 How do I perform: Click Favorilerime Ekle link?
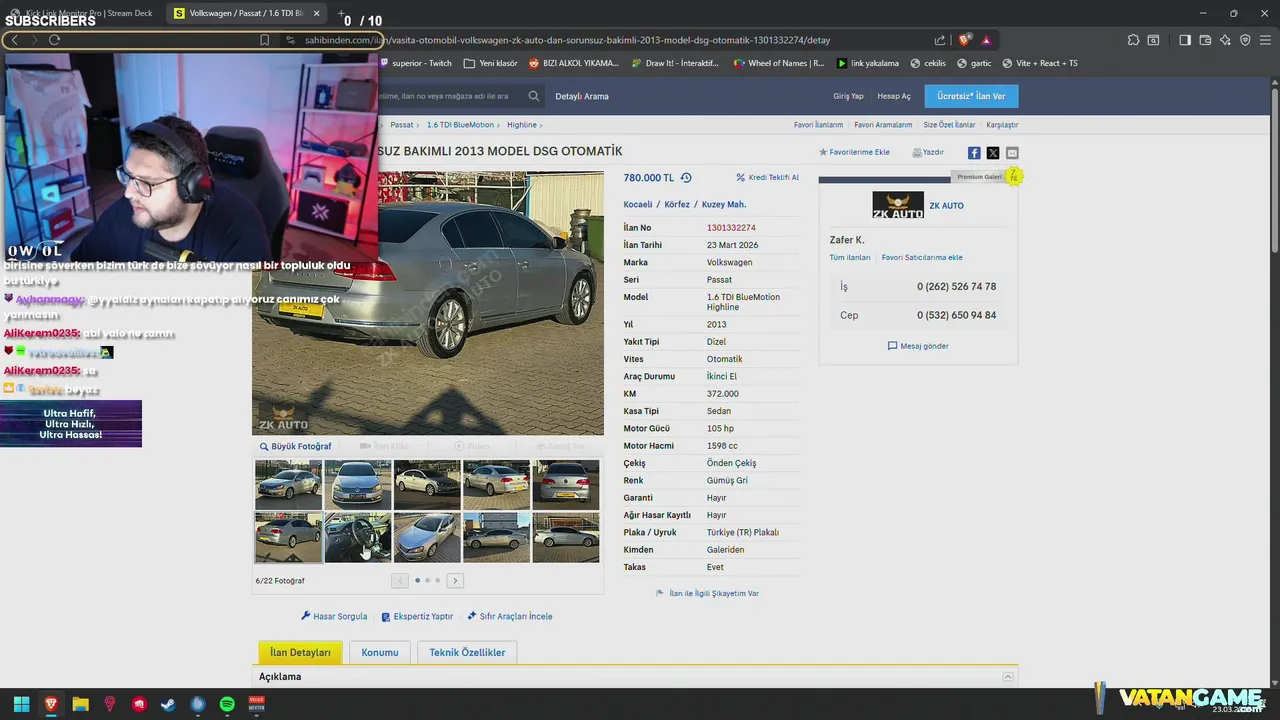(x=854, y=152)
